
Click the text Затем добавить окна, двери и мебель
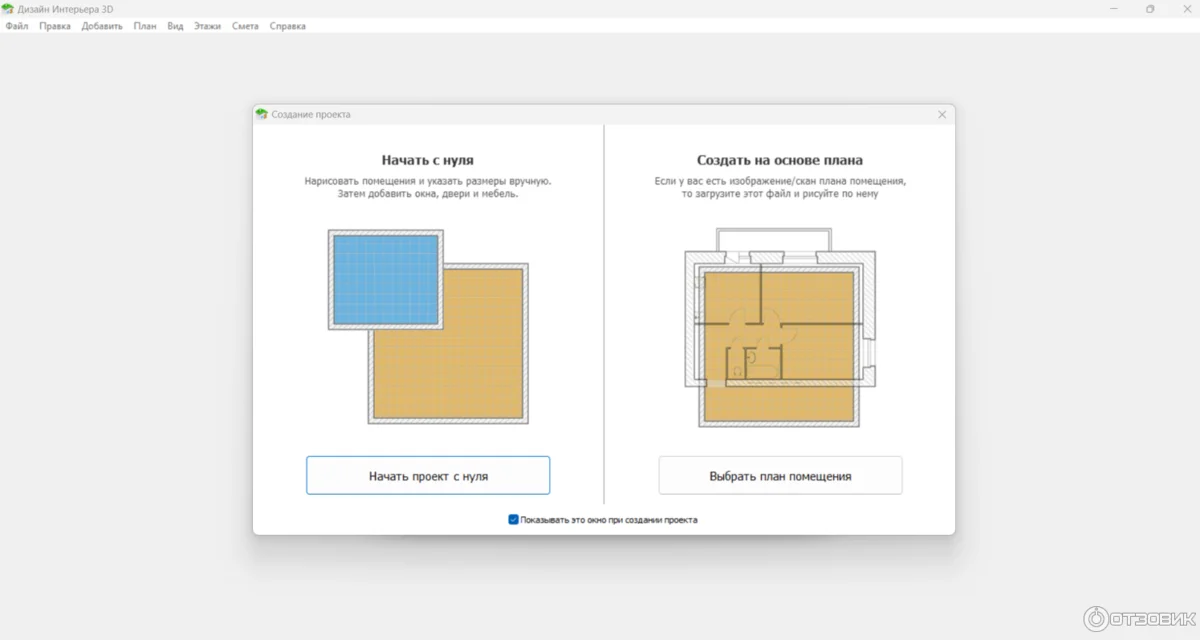(x=428, y=194)
